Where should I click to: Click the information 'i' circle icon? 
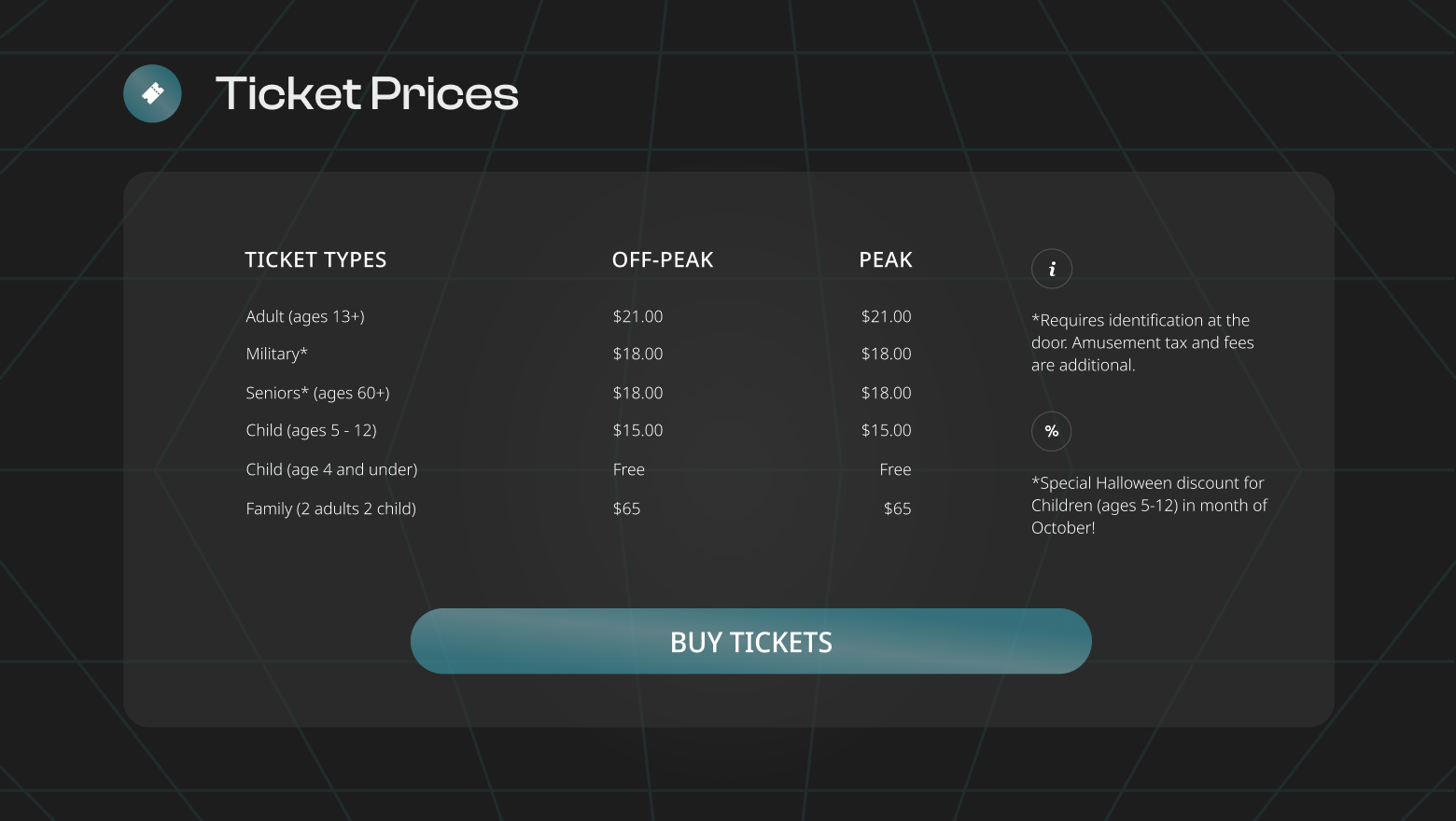coord(1052,269)
